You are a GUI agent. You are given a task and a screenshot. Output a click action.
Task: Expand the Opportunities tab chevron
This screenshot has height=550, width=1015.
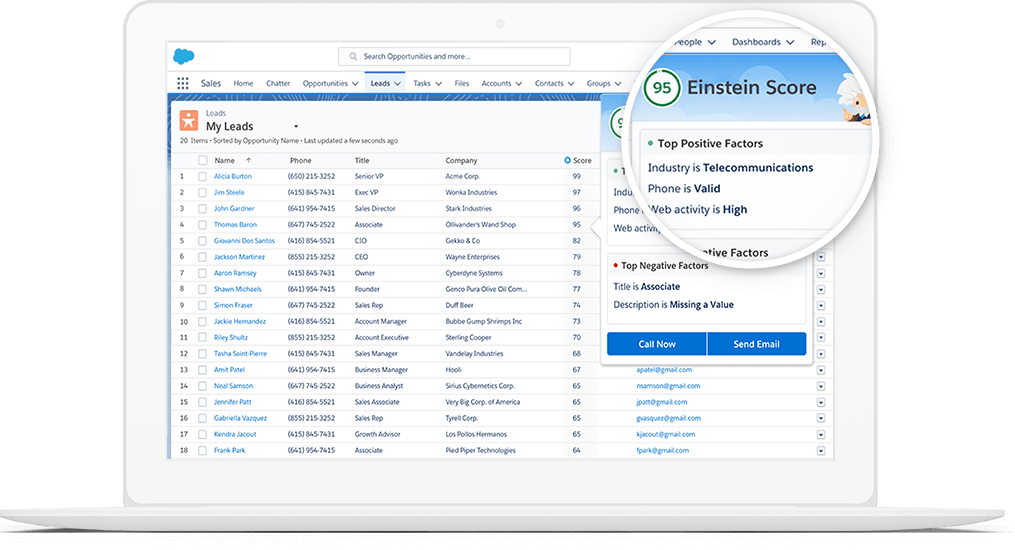click(x=355, y=83)
